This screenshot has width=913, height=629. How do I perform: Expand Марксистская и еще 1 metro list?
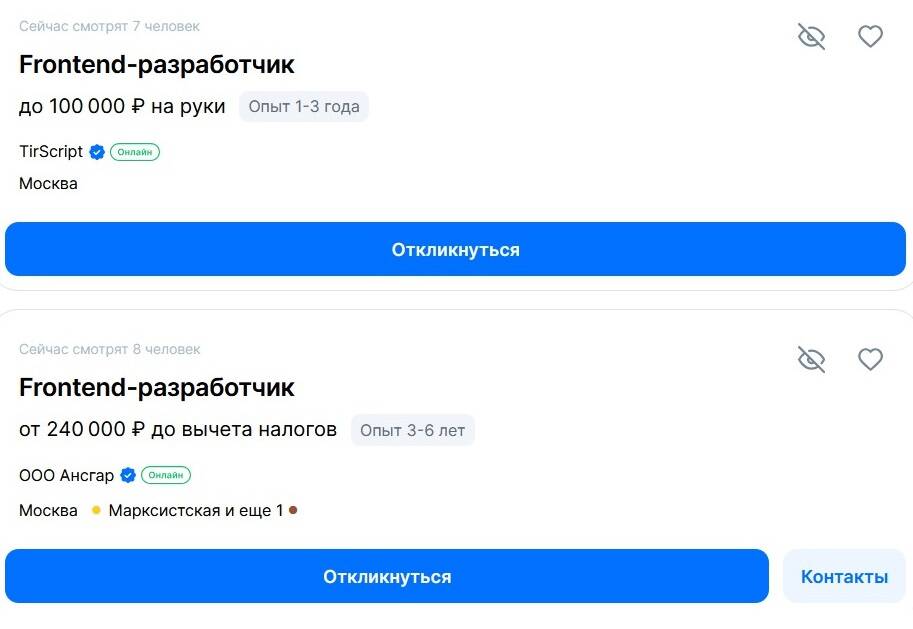(196, 510)
